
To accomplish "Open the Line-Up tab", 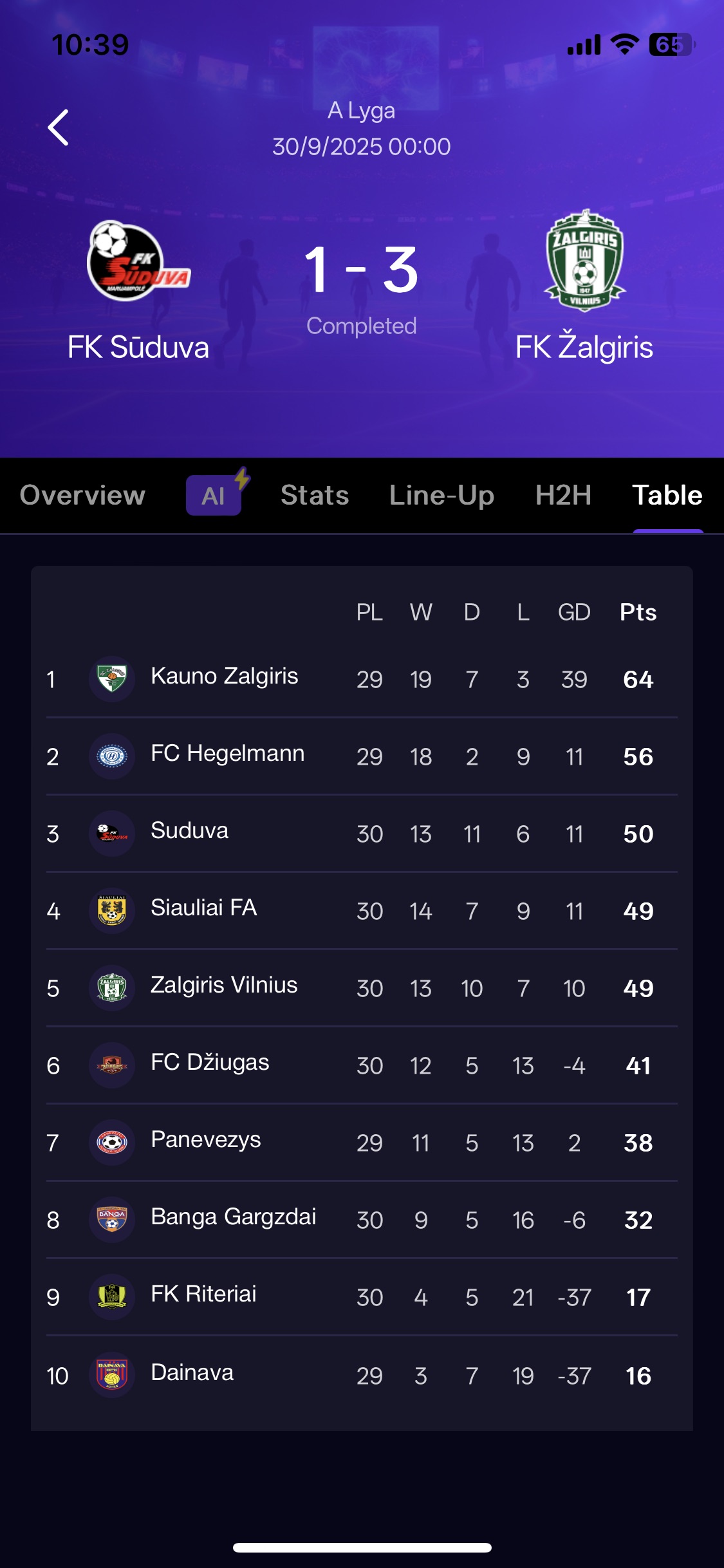I will (x=441, y=495).
